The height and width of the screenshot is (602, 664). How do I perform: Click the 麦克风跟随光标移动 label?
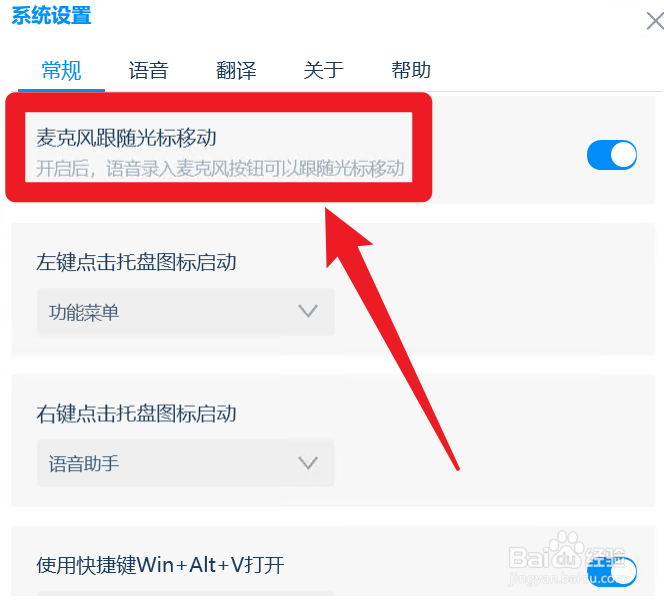tap(126, 138)
